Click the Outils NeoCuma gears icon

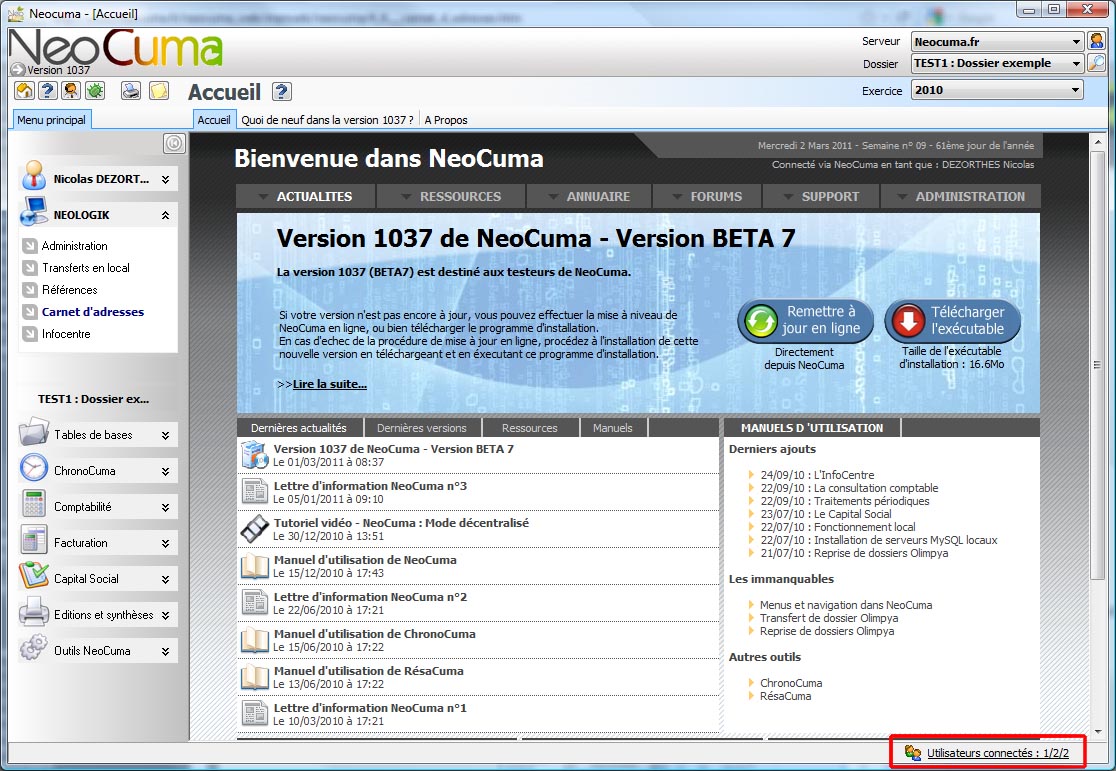click(x=33, y=649)
